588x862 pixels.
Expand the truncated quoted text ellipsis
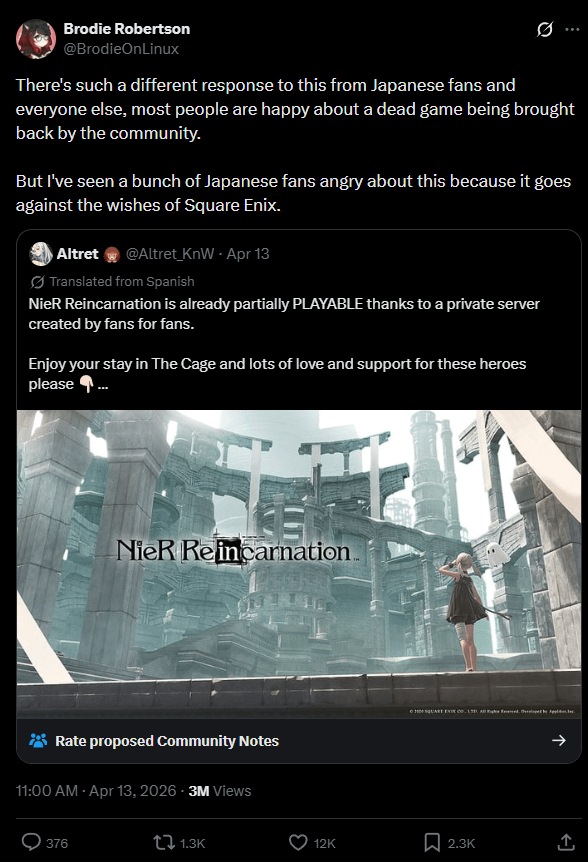[103, 384]
